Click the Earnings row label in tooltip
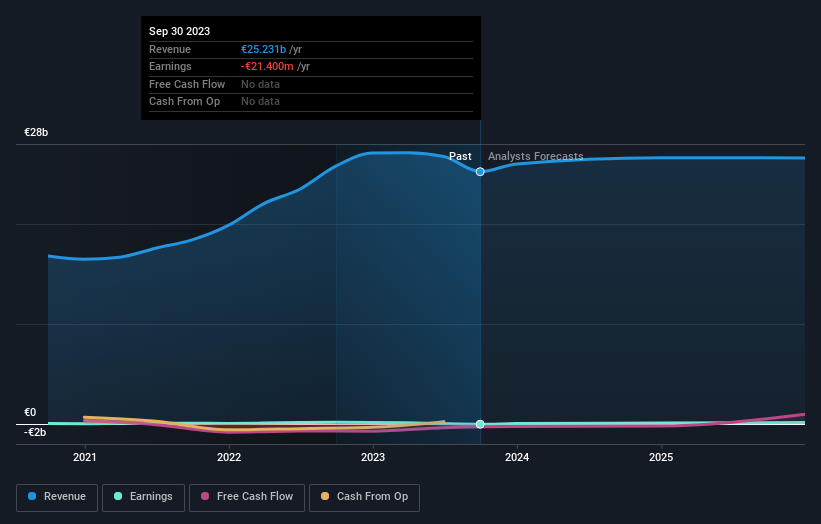The height and width of the screenshot is (524, 821). click(170, 66)
